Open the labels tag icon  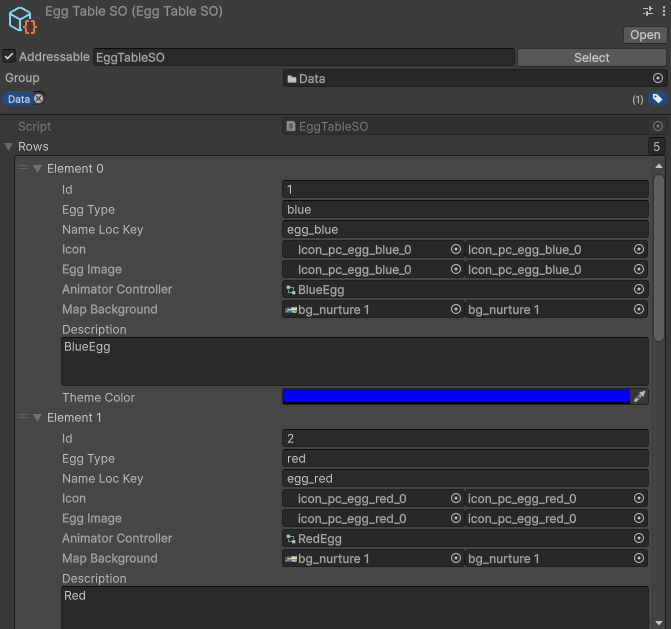[657, 99]
